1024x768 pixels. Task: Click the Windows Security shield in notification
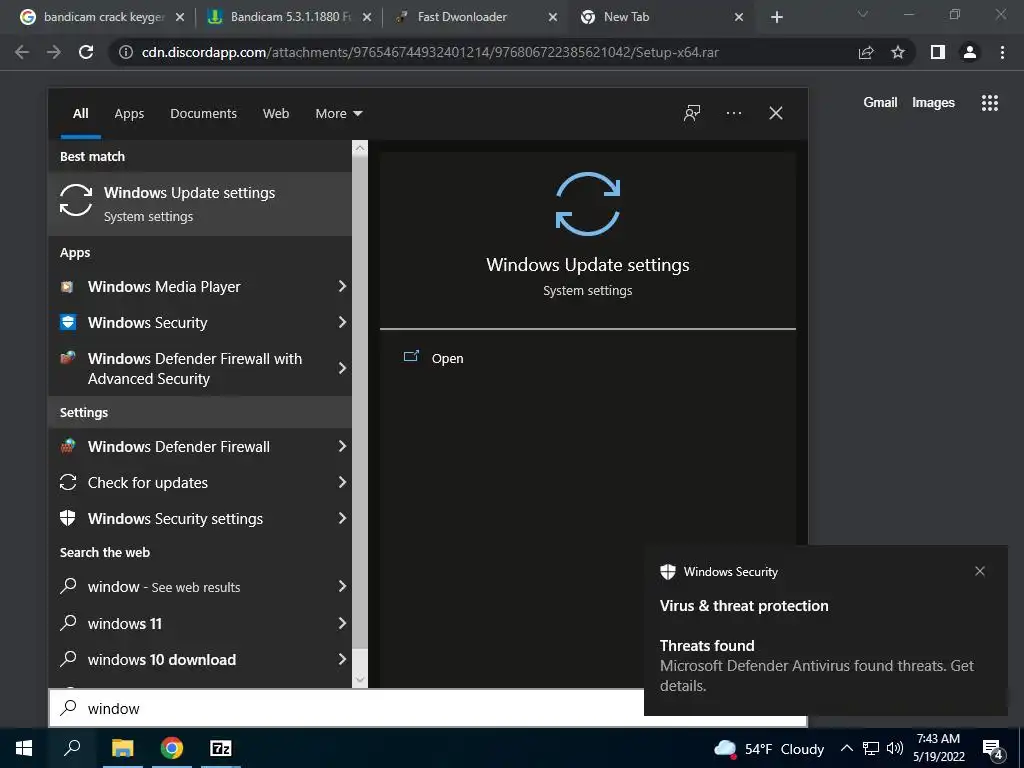667,571
